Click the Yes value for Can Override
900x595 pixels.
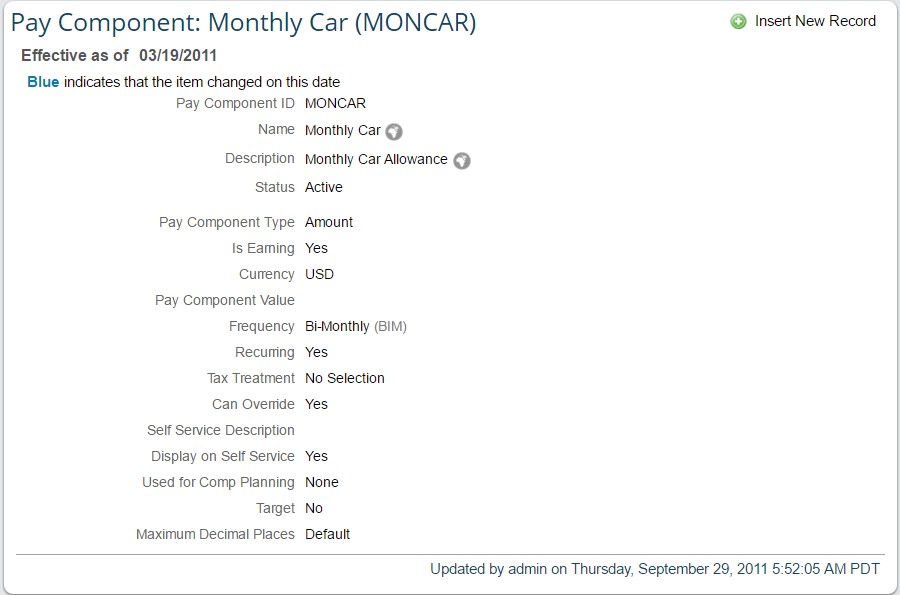316,404
